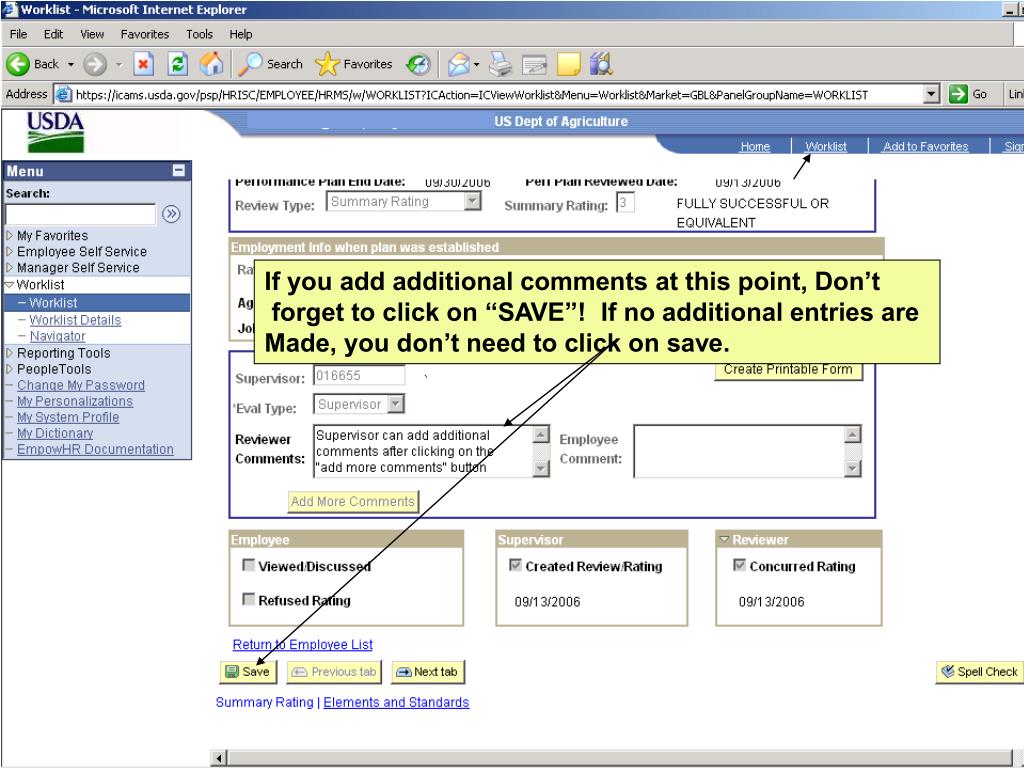Click the Media toolbar icon
Screen dimensions: 1024x768
coord(418,64)
